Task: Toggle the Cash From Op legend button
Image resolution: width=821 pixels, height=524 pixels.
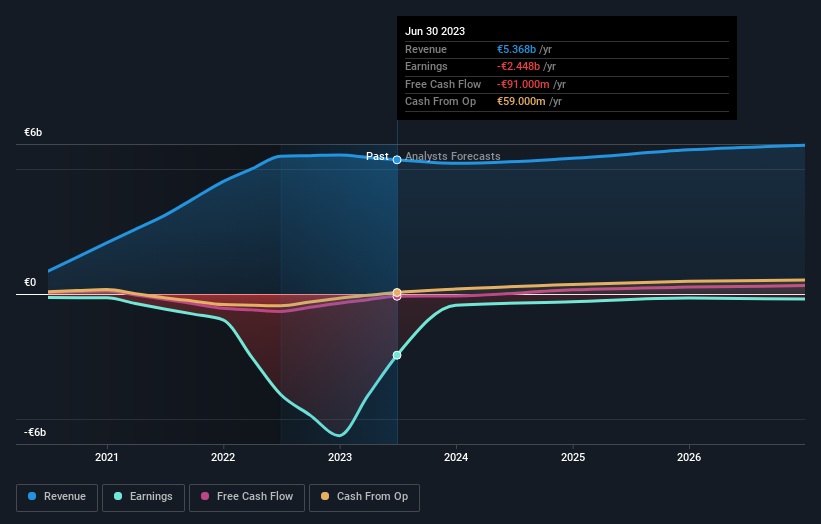Action: (364, 497)
